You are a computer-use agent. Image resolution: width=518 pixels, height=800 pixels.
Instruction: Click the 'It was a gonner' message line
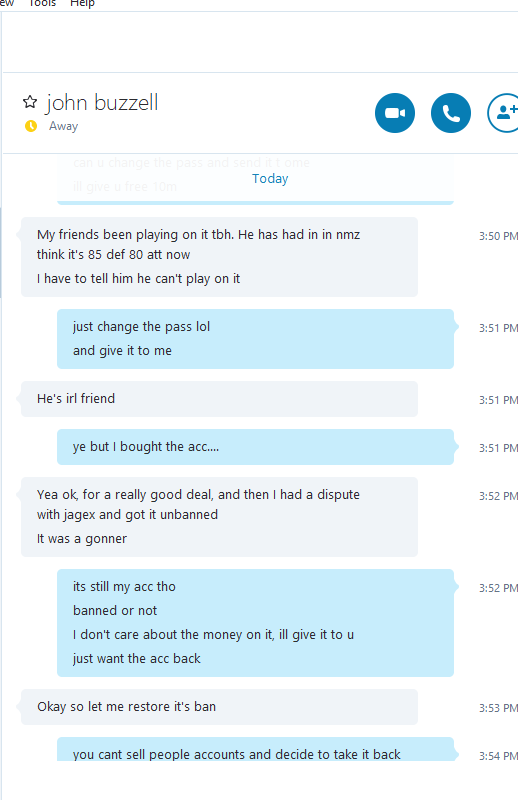[x=82, y=539]
